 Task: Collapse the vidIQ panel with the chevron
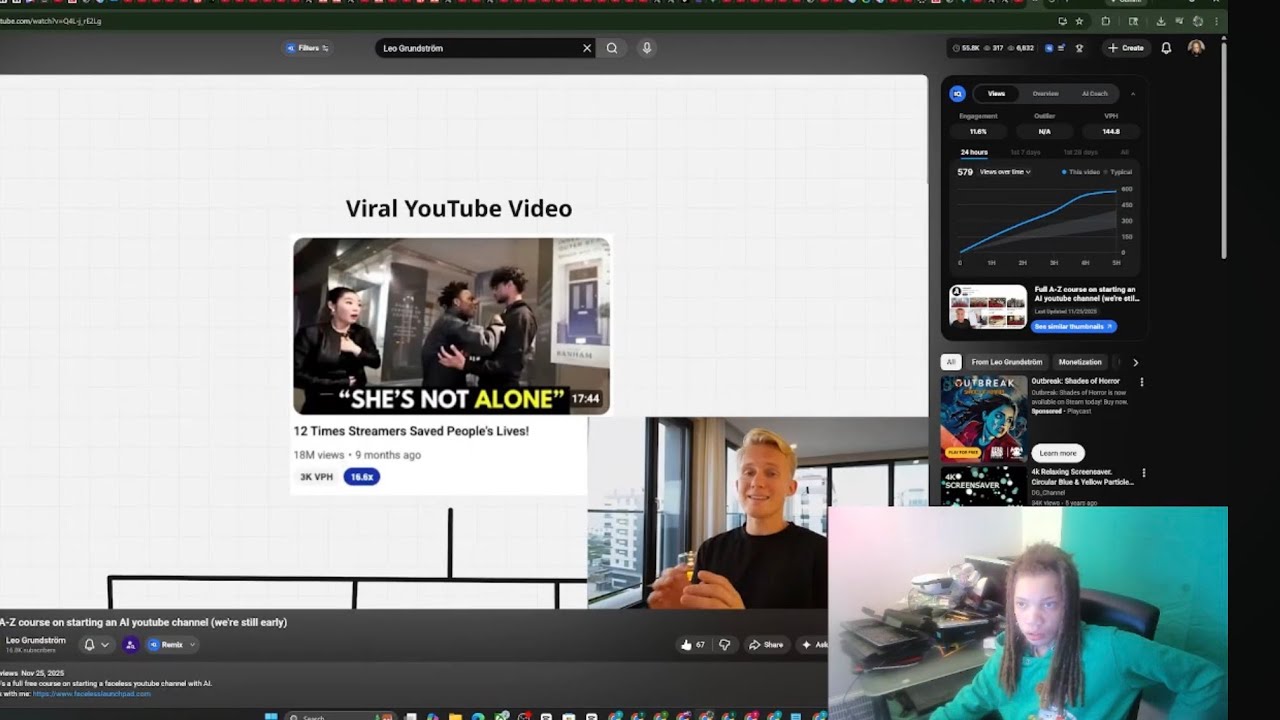coord(1133,94)
